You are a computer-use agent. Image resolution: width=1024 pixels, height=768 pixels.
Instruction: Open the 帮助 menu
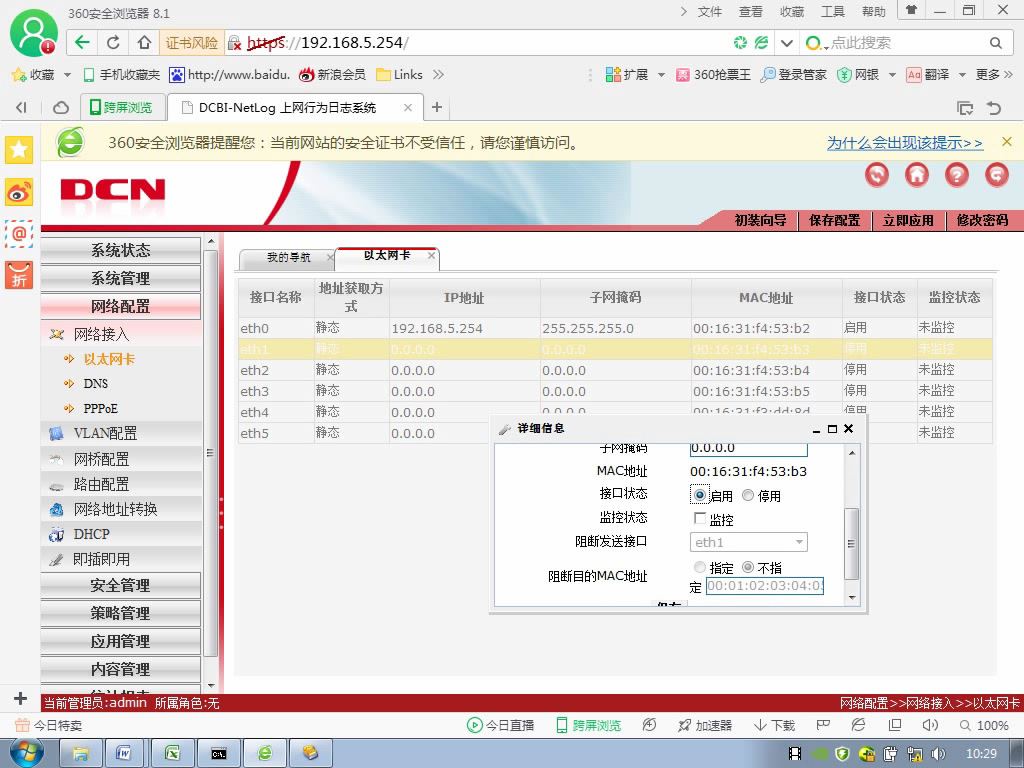[x=873, y=11]
